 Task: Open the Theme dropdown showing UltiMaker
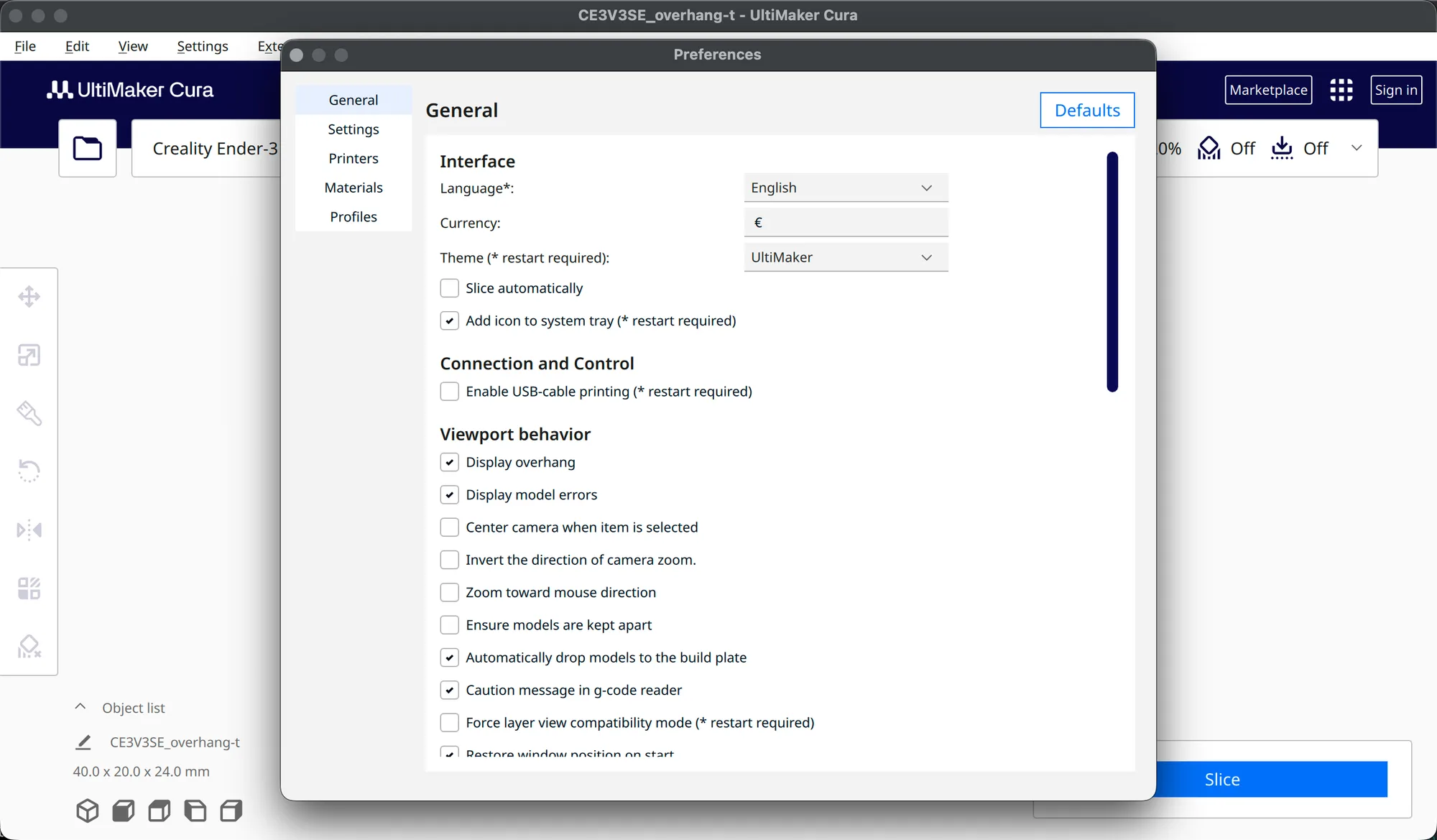tap(846, 257)
